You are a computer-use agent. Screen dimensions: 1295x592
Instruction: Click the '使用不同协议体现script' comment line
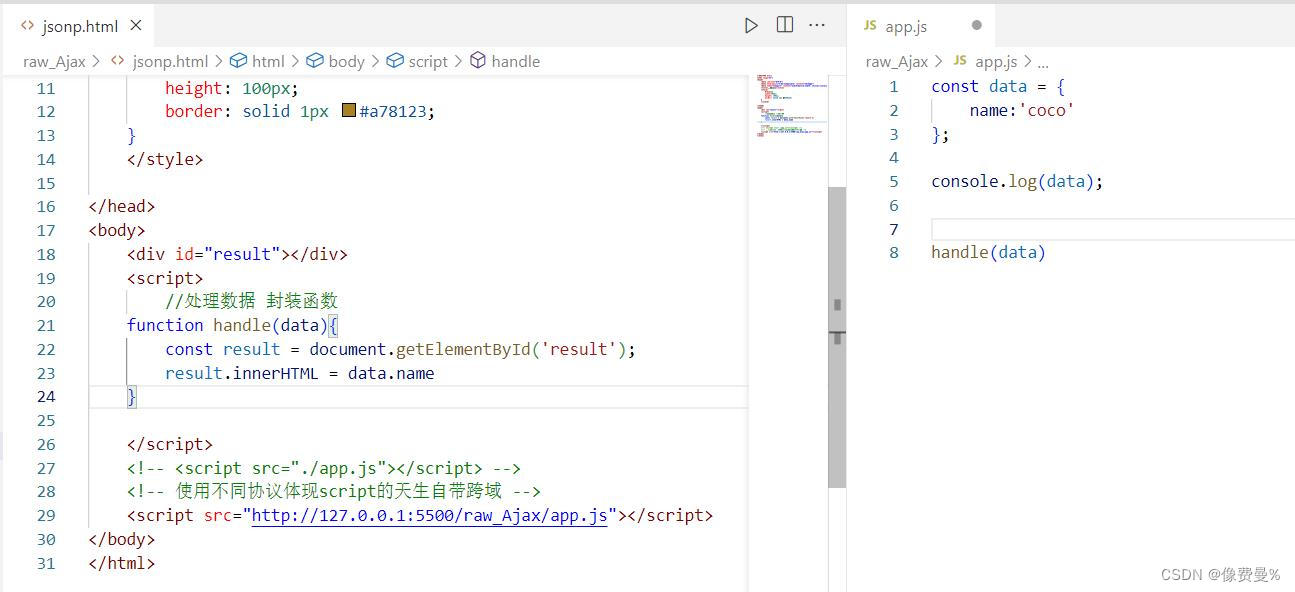(x=334, y=492)
